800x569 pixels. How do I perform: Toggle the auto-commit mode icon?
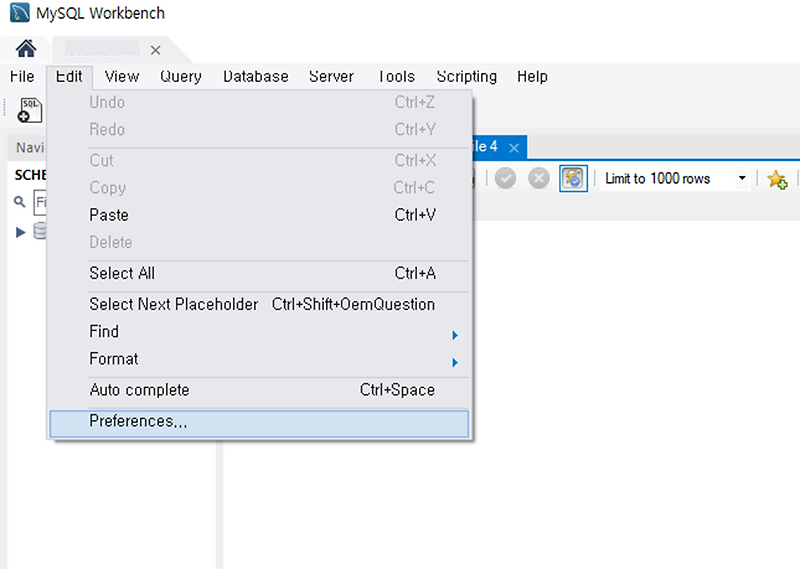click(573, 178)
